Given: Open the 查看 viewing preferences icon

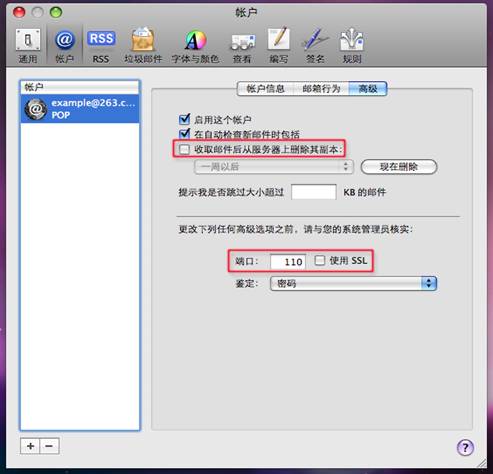Looking at the screenshot, I should (x=242, y=45).
